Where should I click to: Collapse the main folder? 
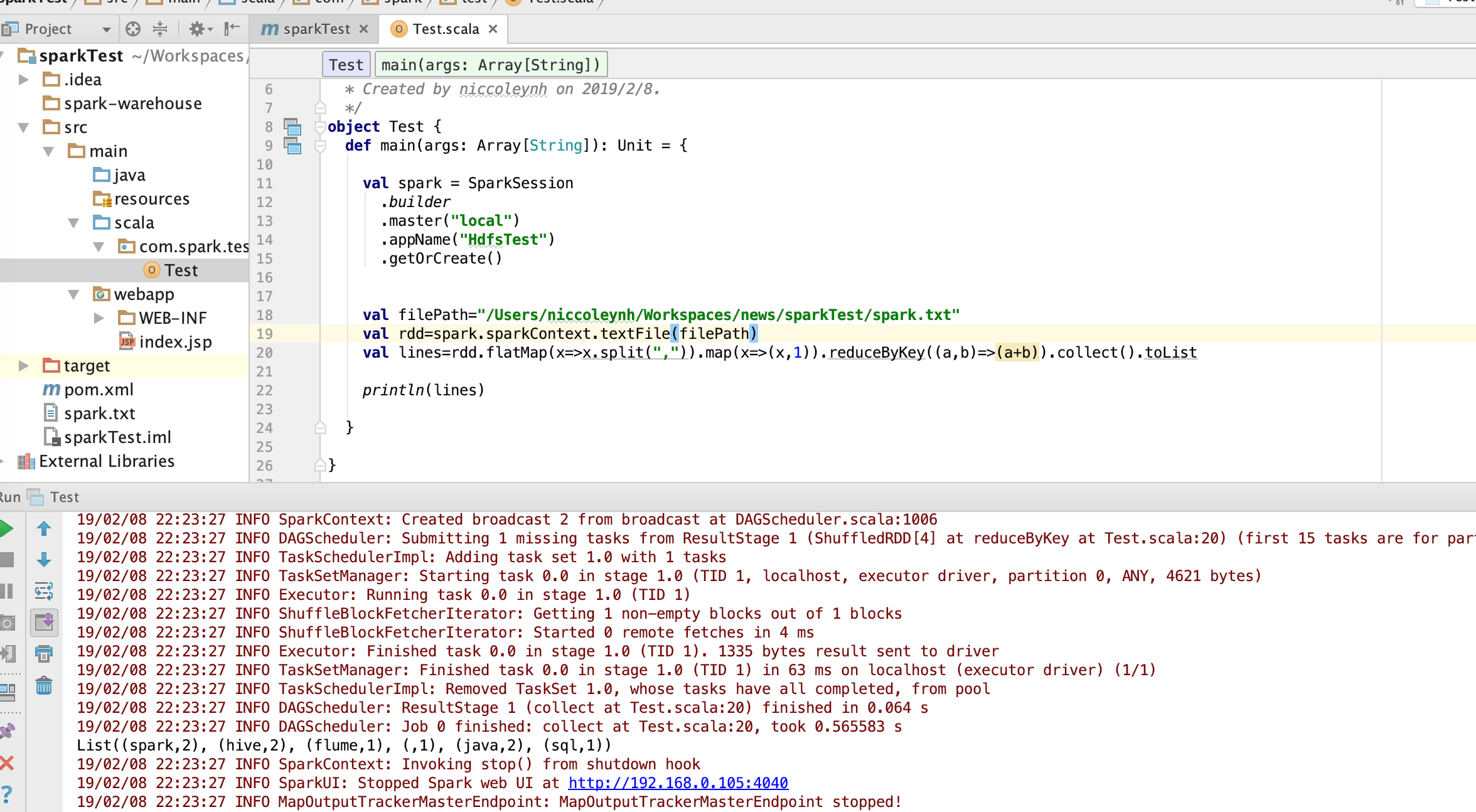pyautogui.click(x=48, y=151)
